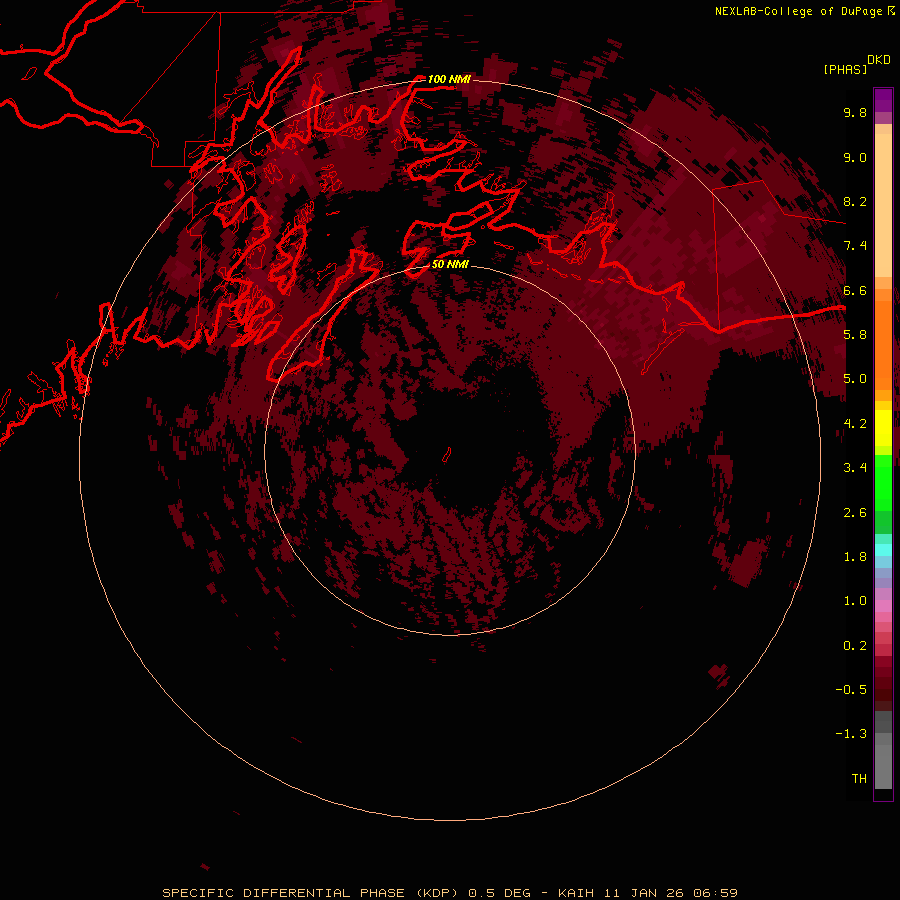Click the bright green colorbar segment

[883, 483]
